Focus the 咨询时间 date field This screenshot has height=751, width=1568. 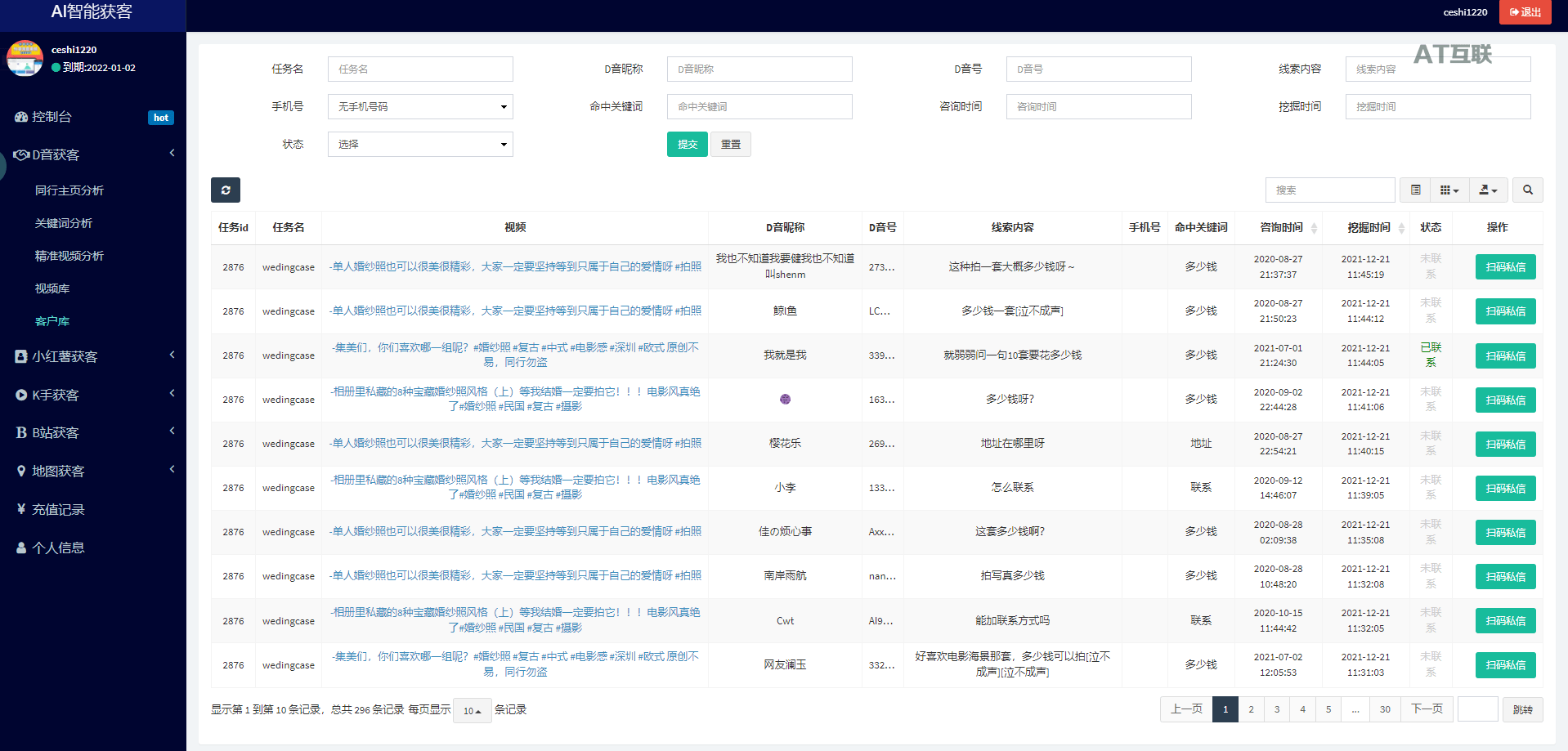(1099, 106)
